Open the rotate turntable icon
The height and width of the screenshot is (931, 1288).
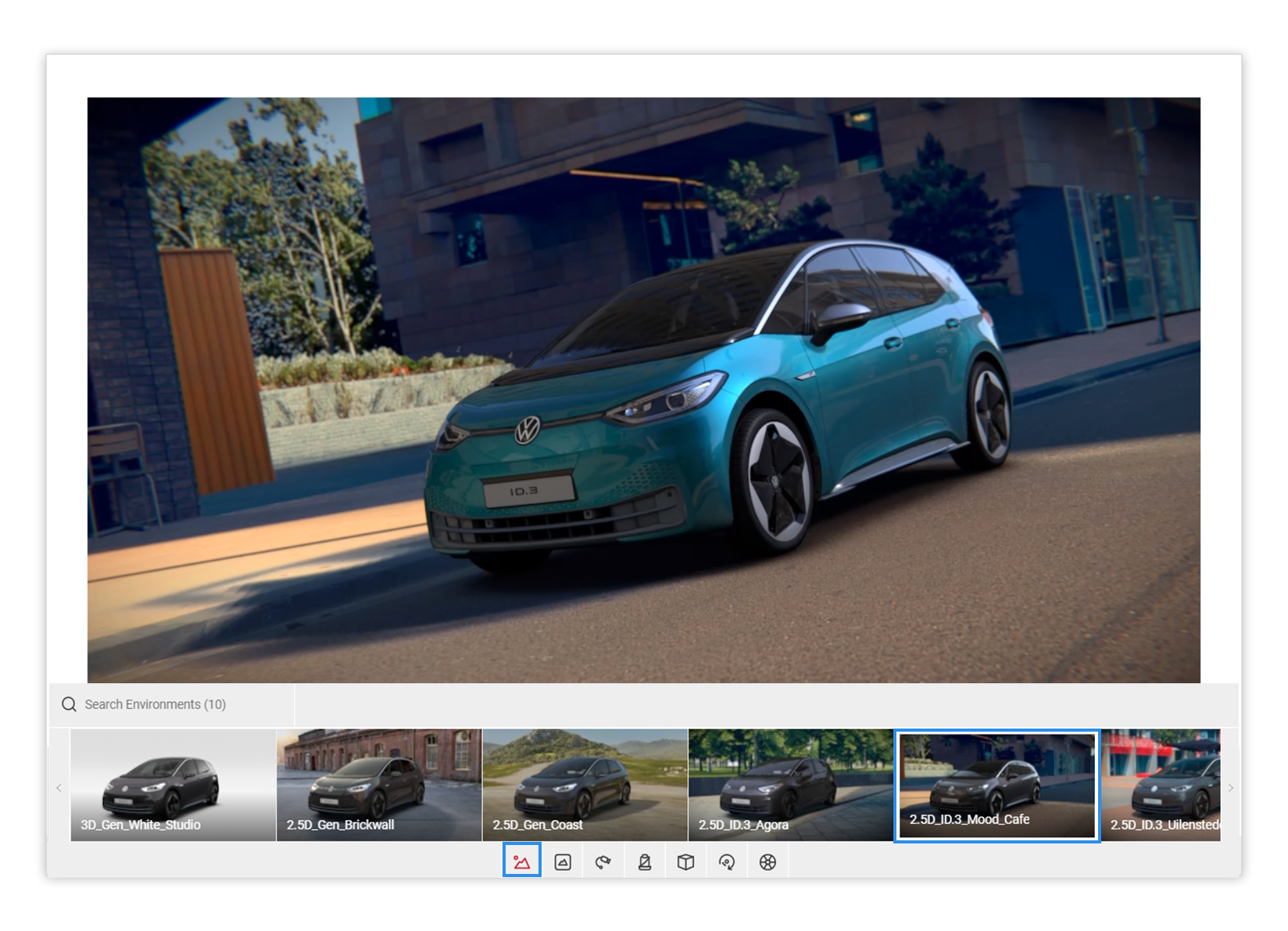727,861
